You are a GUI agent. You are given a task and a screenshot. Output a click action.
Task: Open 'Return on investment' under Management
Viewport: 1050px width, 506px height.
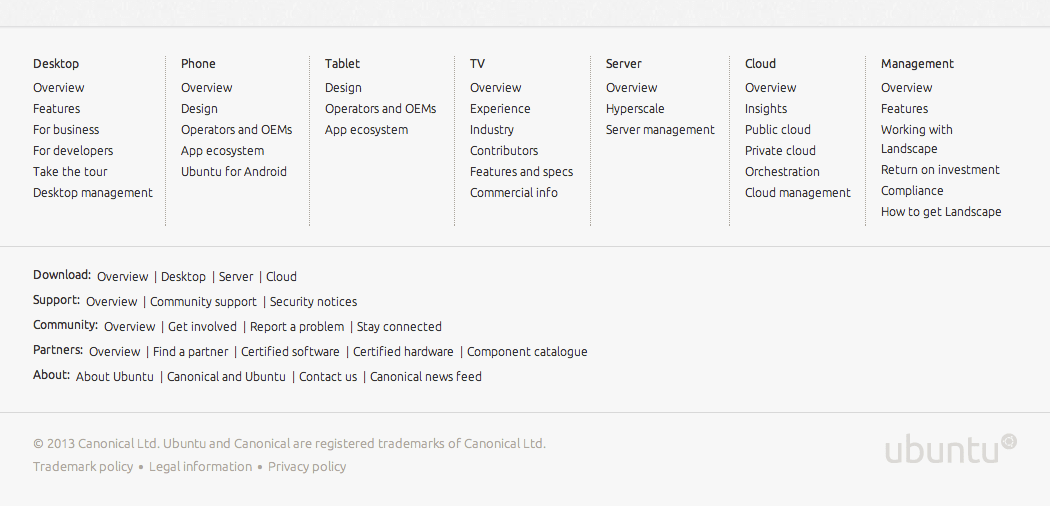pyautogui.click(x=940, y=170)
